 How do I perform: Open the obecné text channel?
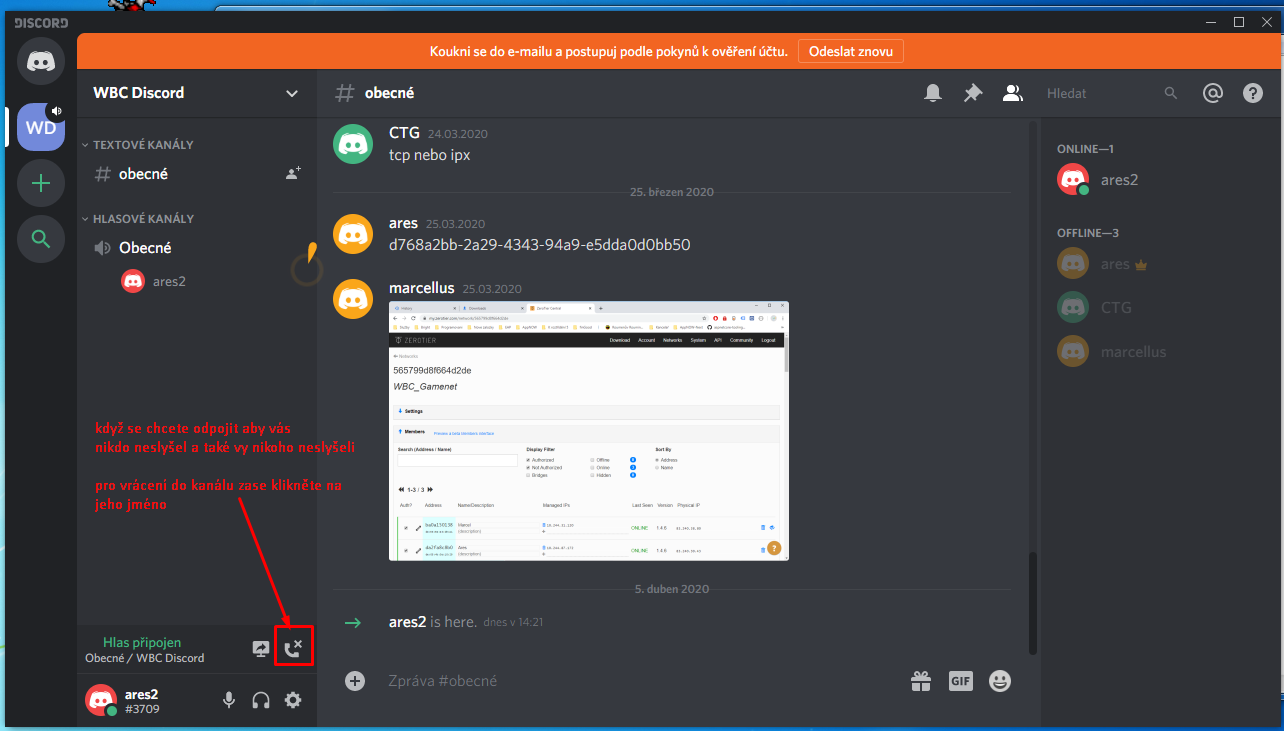[x=196, y=174]
